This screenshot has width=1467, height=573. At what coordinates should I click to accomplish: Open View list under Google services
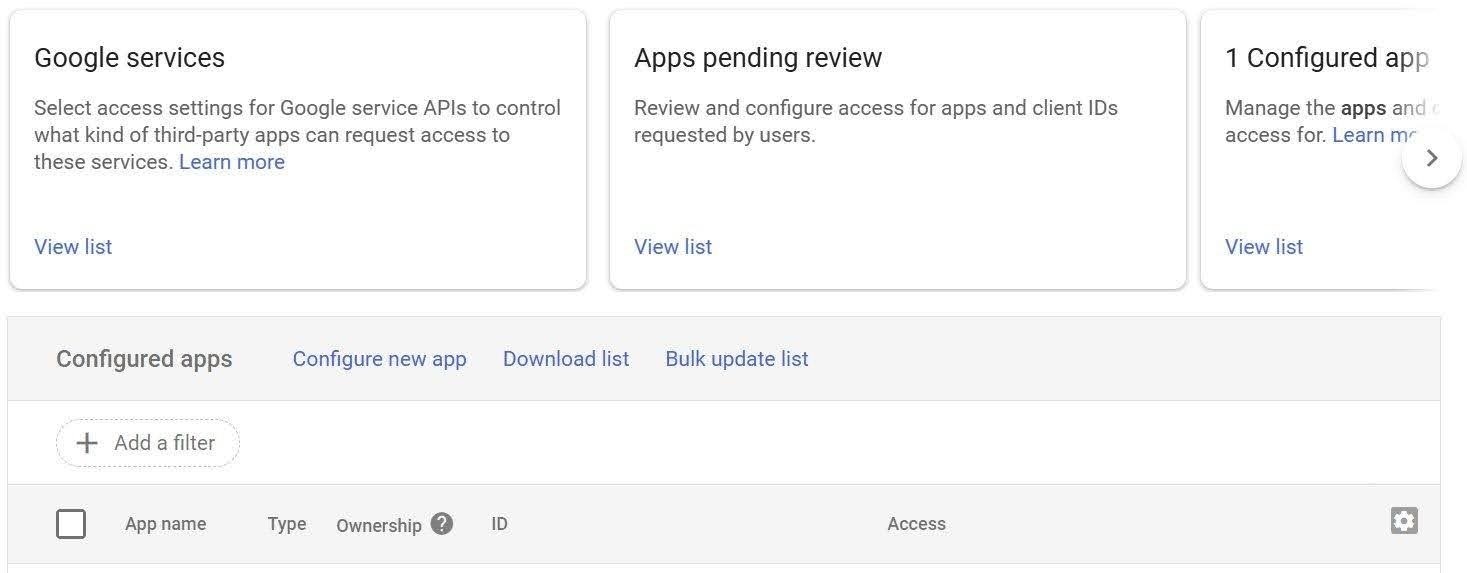pyautogui.click(x=73, y=247)
